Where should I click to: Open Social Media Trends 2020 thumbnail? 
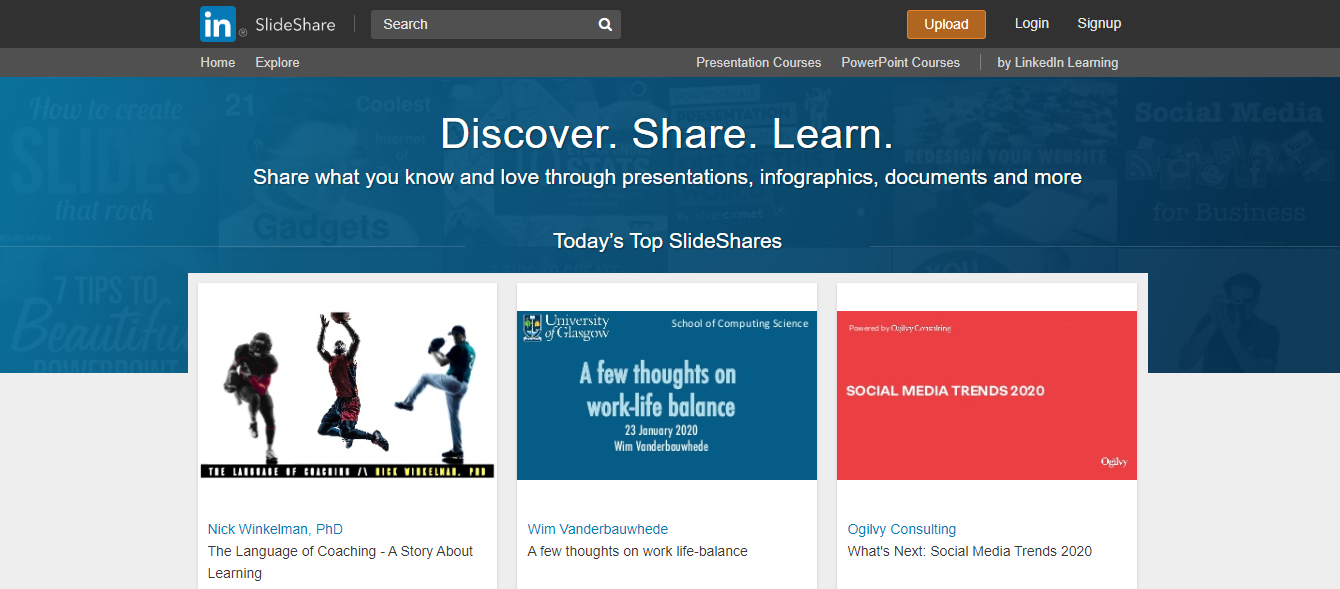pos(987,395)
